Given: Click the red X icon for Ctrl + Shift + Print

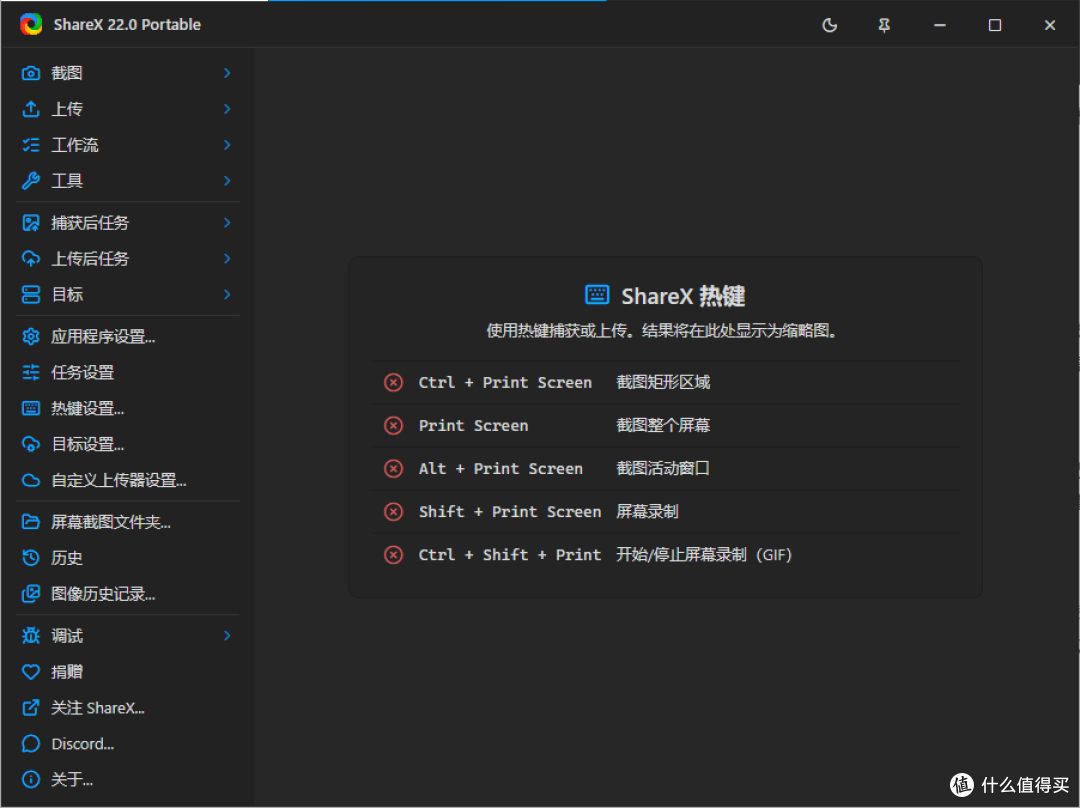Looking at the screenshot, I should click(x=393, y=555).
